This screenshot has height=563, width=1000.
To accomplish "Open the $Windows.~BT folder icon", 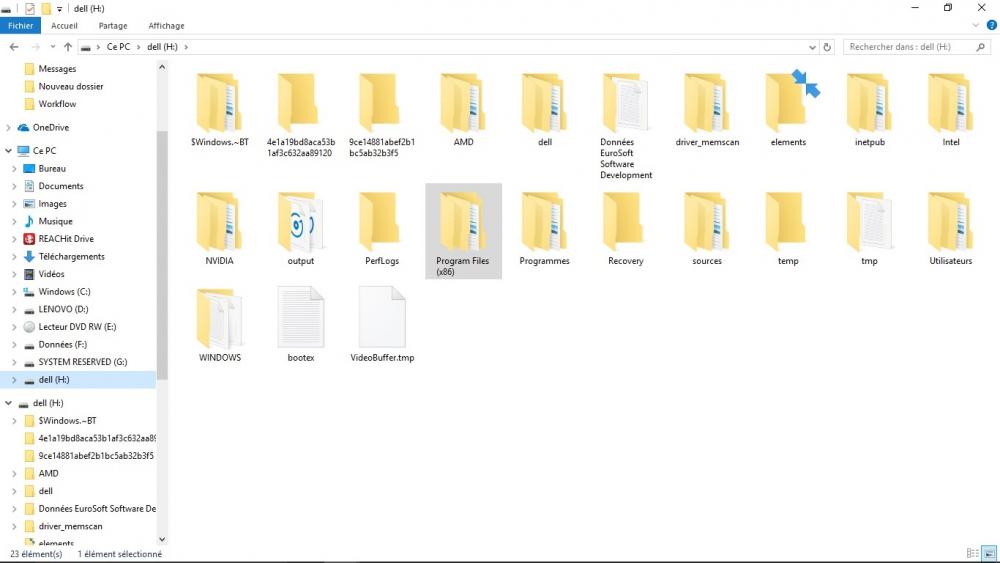I will coord(219,102).
